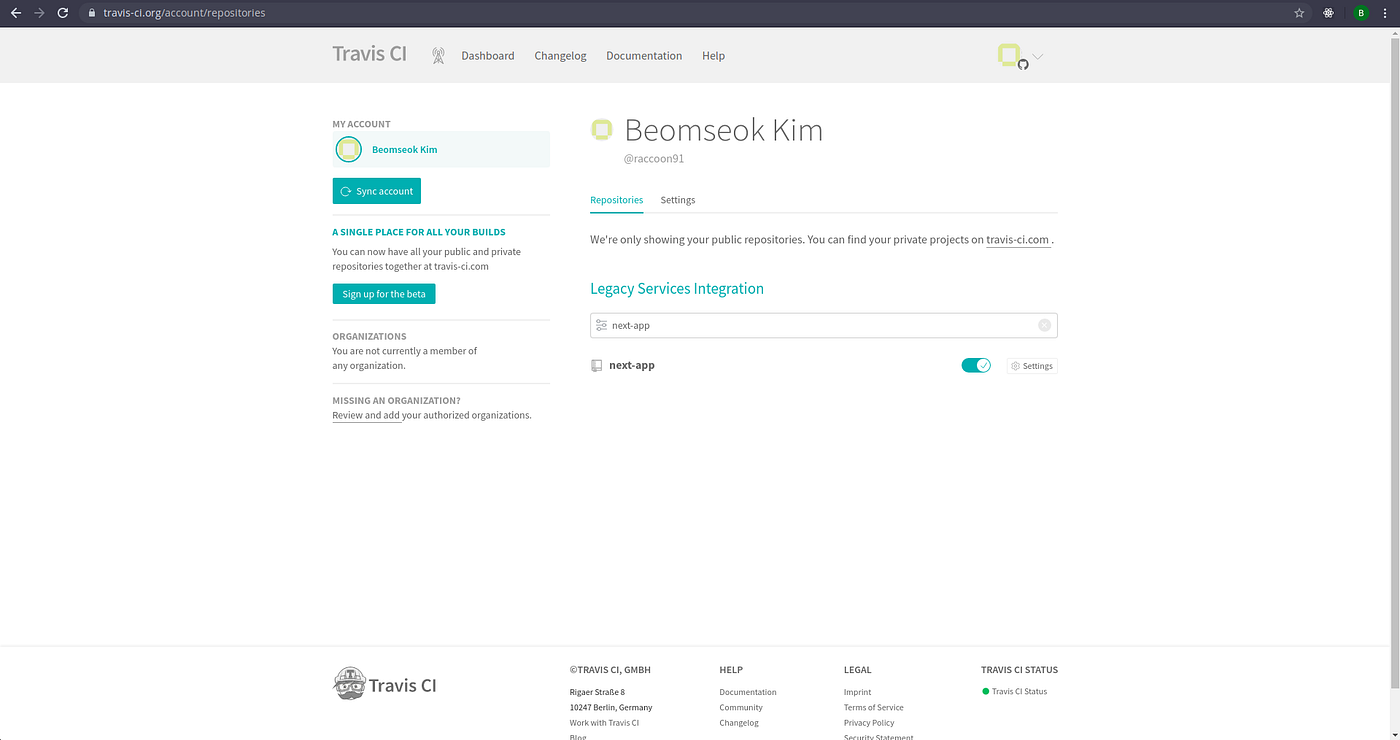Click inside the repository search field

800,325
